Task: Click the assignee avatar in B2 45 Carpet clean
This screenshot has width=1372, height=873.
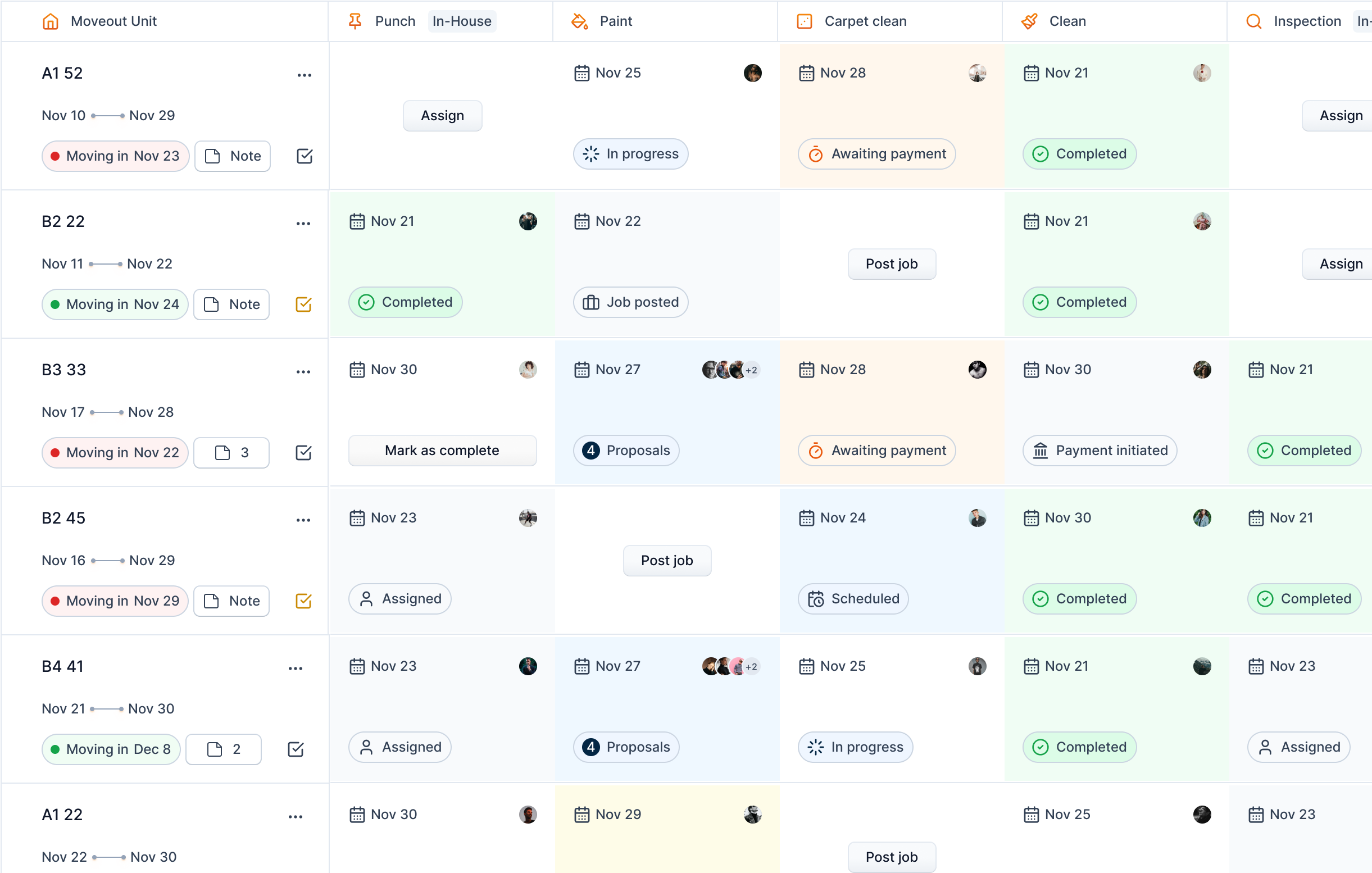Action: point(977,518)
